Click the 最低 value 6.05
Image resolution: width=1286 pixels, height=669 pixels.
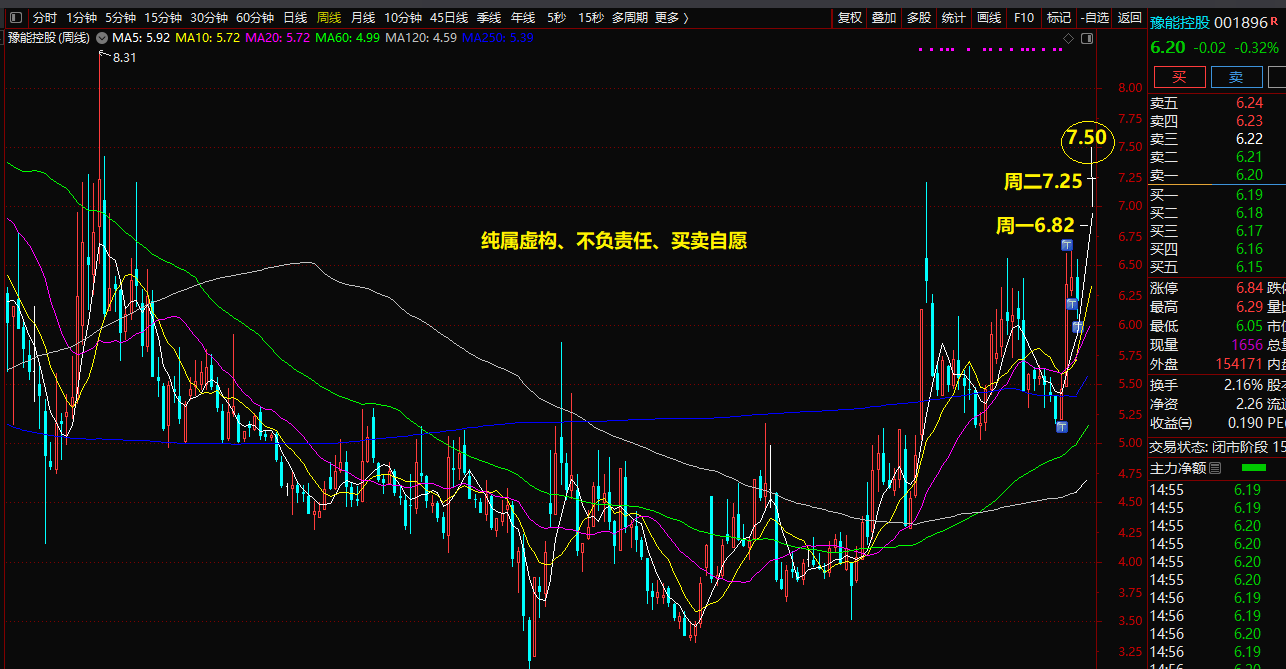coord(1249,327)
